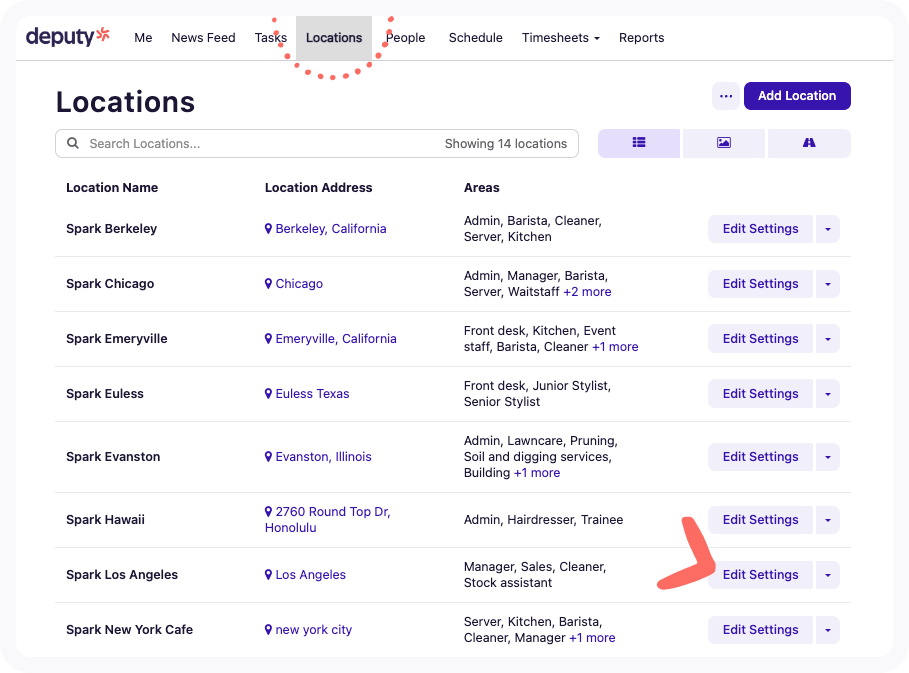Expand dropdown arrow for Spark Chicago row

click(828, 284)
